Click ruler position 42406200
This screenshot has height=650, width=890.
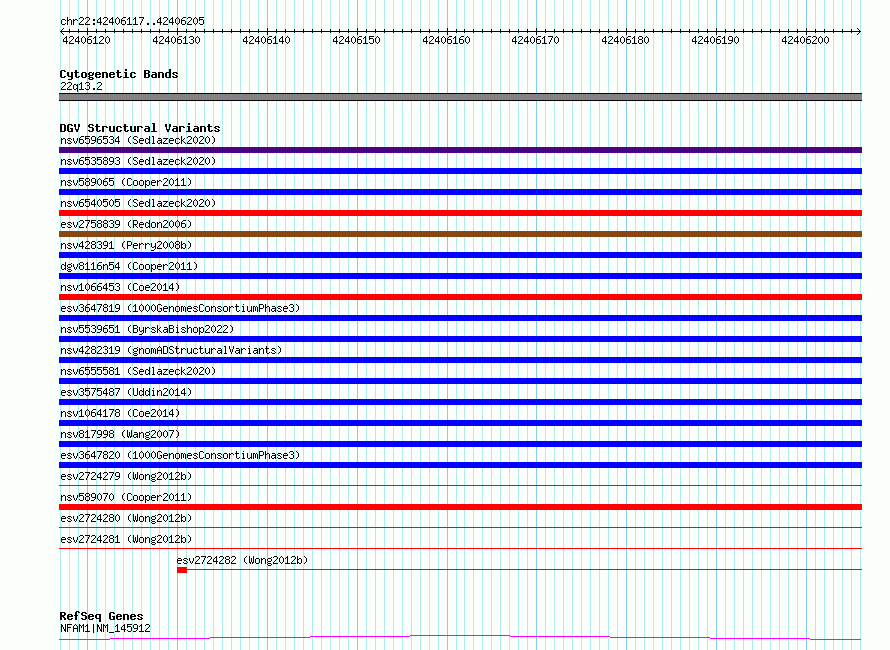pos(805,40)
